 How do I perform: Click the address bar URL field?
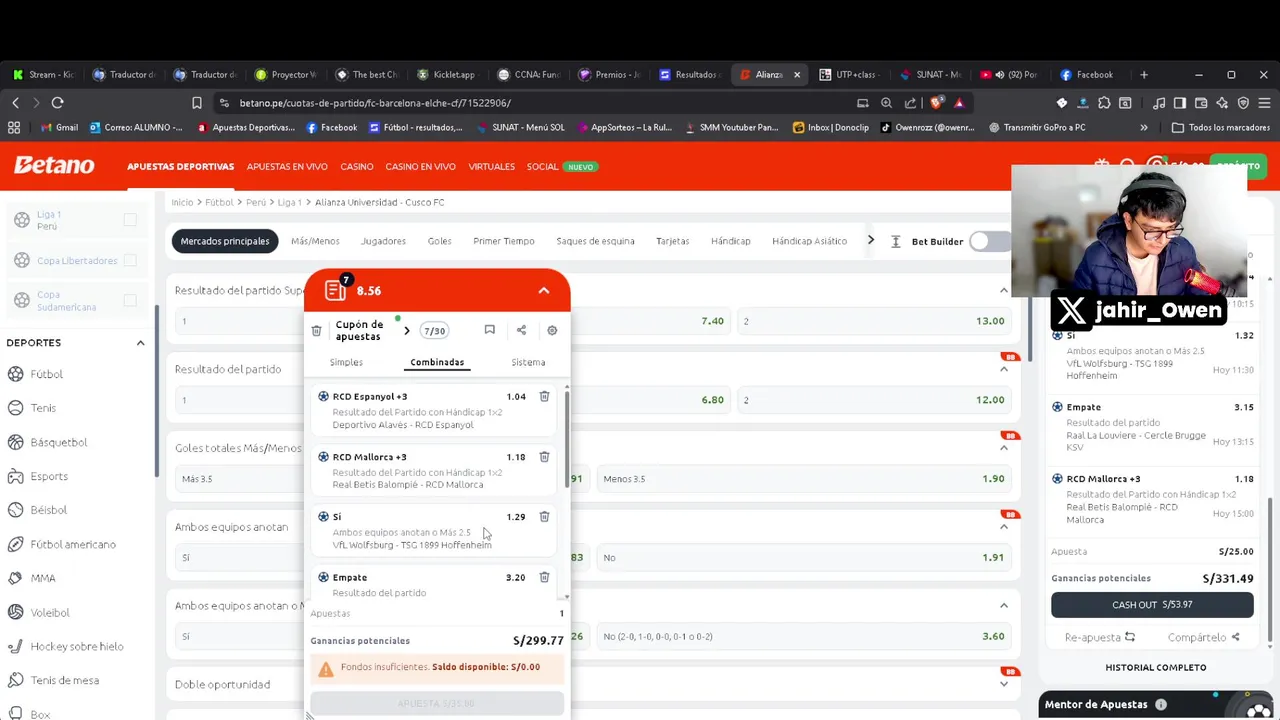tap(540, 103)
